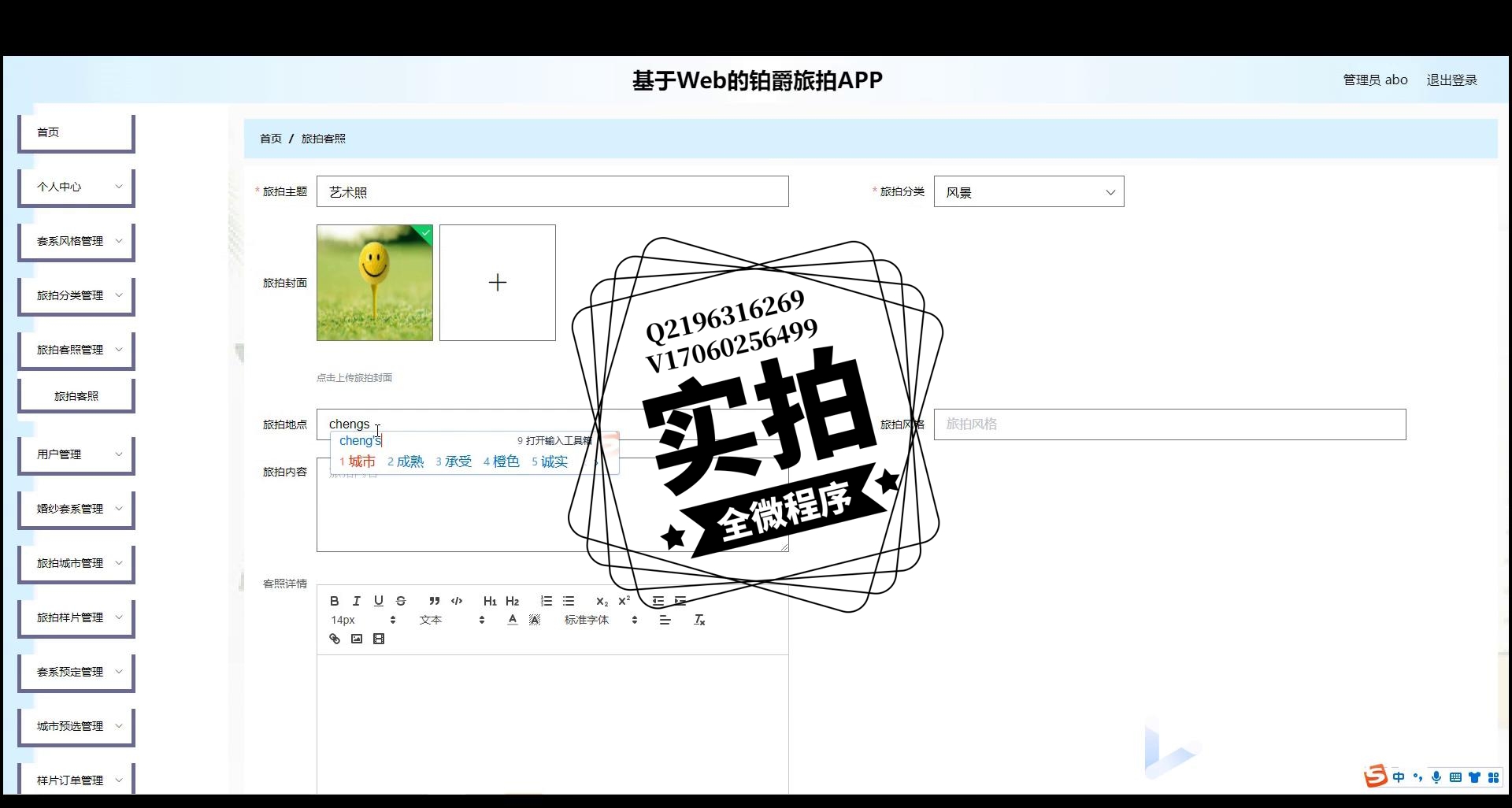Collapse the 旅拍客照管理 sidebar menu

click(76, 350)
